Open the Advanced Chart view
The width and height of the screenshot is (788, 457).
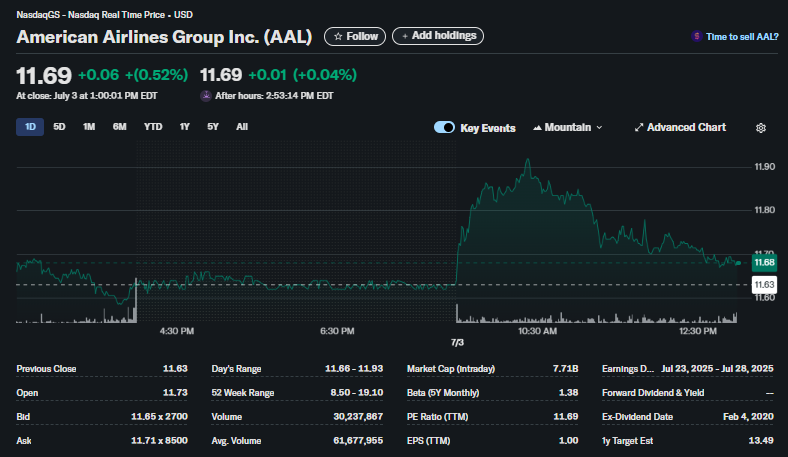pos(680,127)
